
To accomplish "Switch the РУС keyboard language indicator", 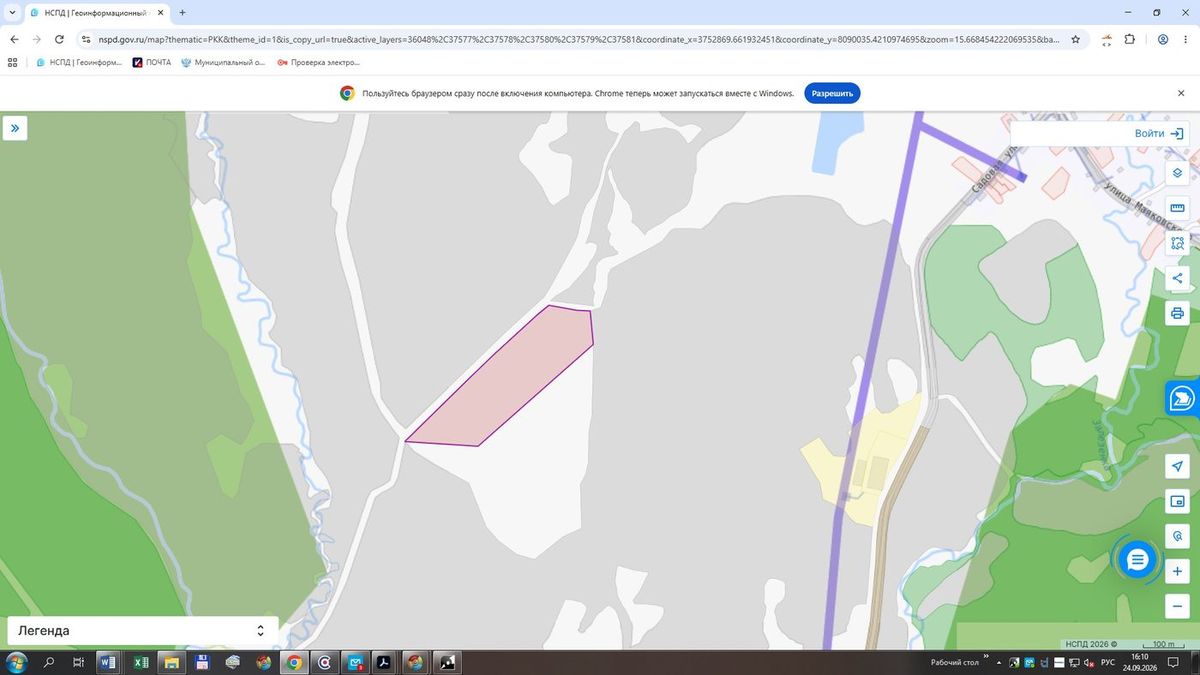I will tap(1108, 662).
